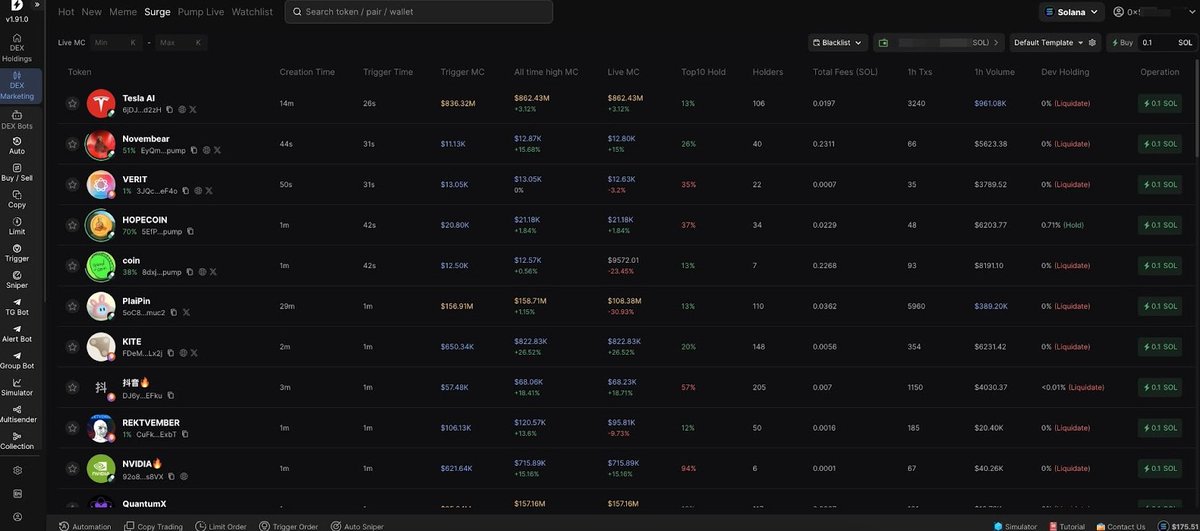Open the Copy trading sidebar item
1200x531 pixels.
coord(17,199)
